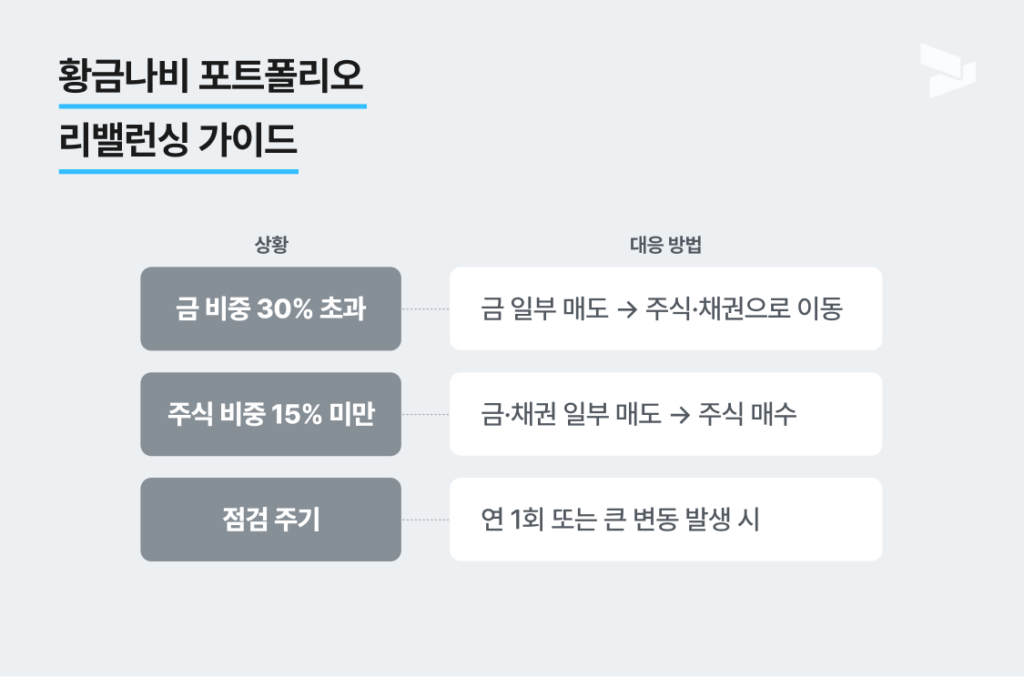Select the 주식 비중 15% 미만 box
Viewport: 1024px width, 677px height.
[270, 414]
